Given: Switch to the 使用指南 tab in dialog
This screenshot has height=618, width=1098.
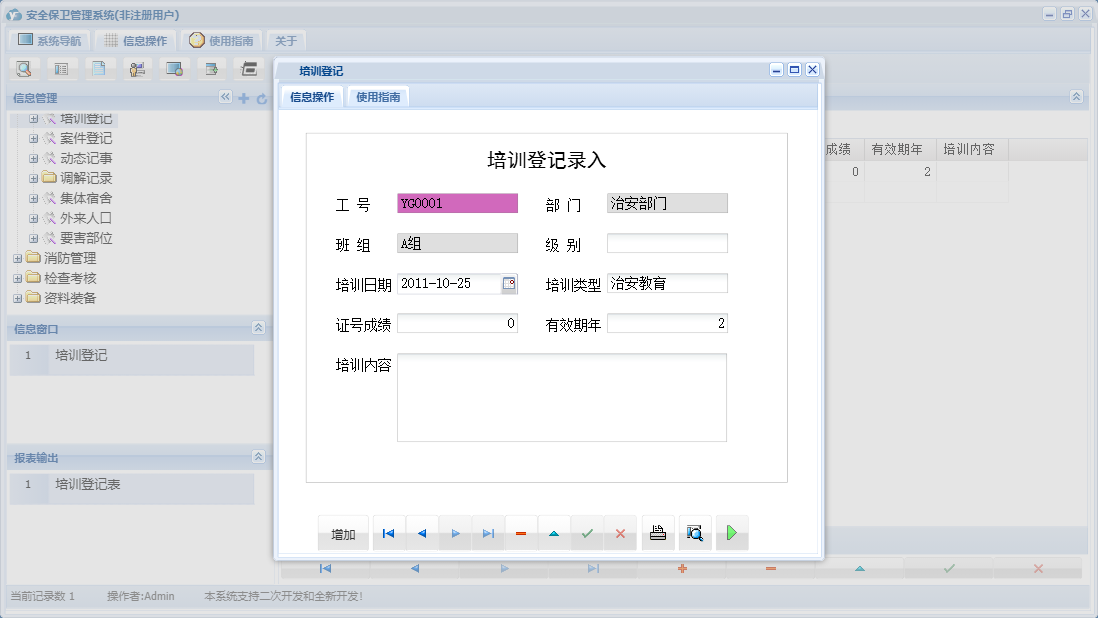Looking at the screenshot, I should pyautogui.click(x=379, y=97).
